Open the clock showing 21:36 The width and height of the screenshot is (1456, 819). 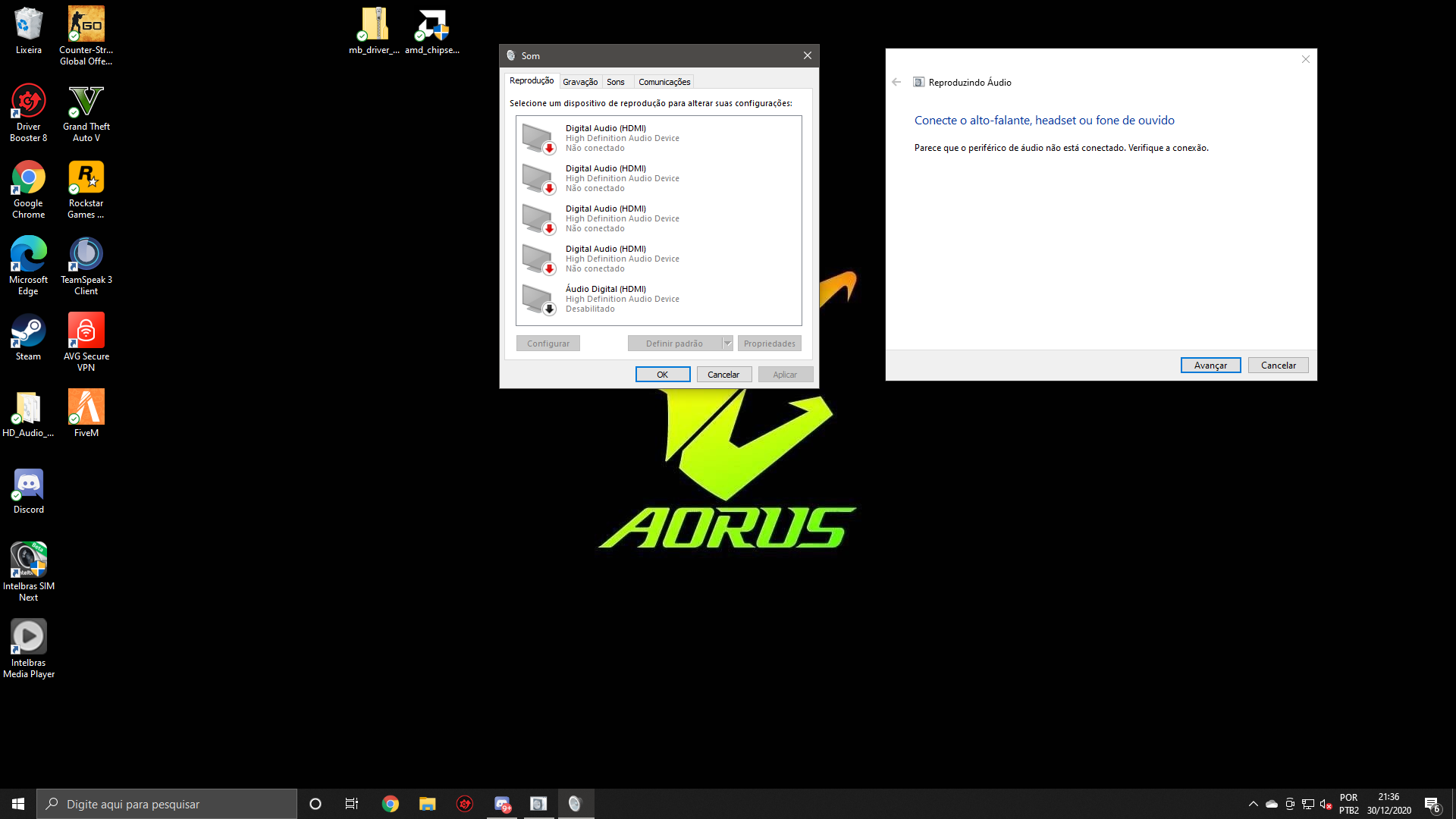coord(1389,804)
